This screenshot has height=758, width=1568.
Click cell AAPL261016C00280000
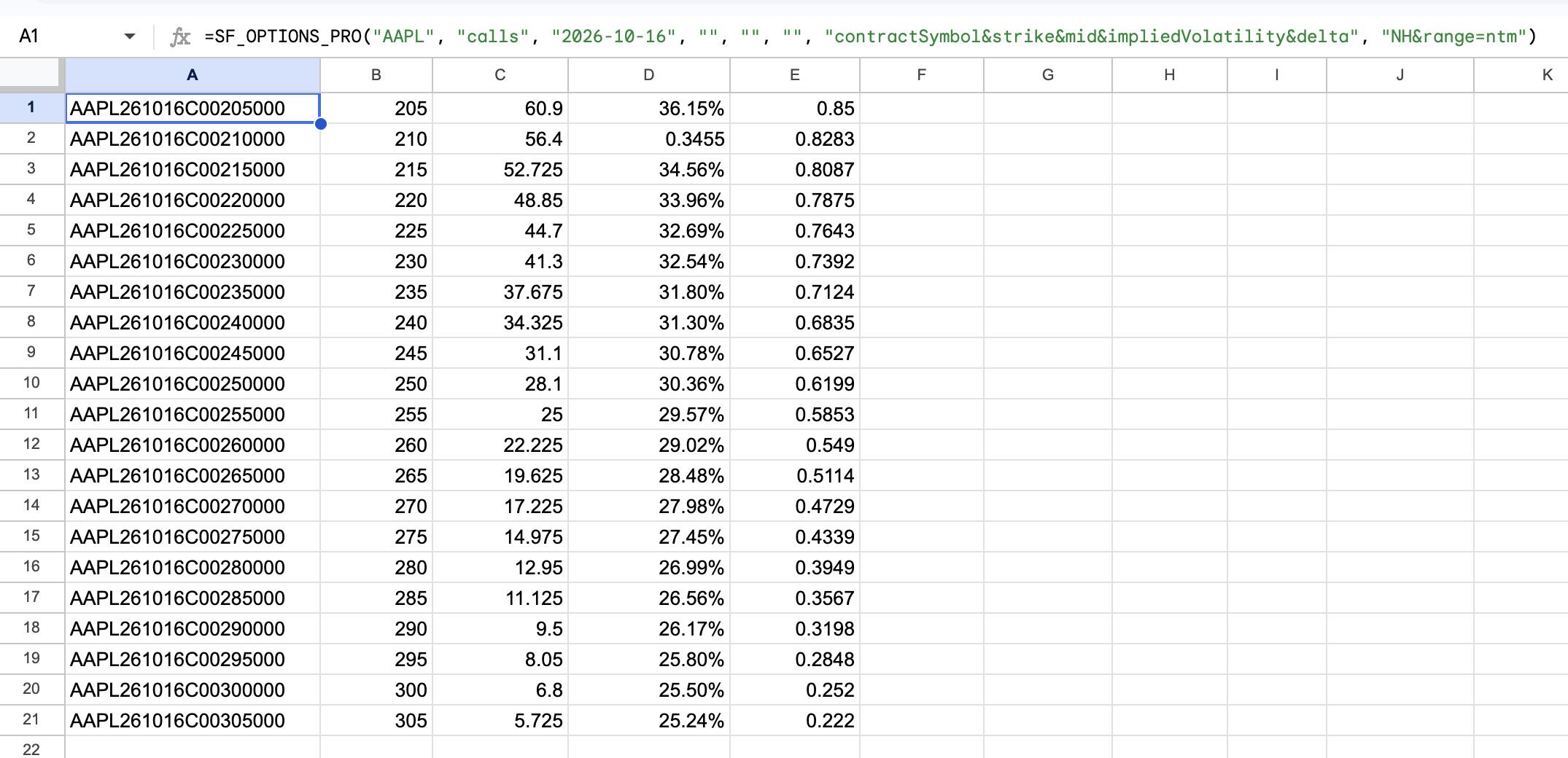coord(193,567)
